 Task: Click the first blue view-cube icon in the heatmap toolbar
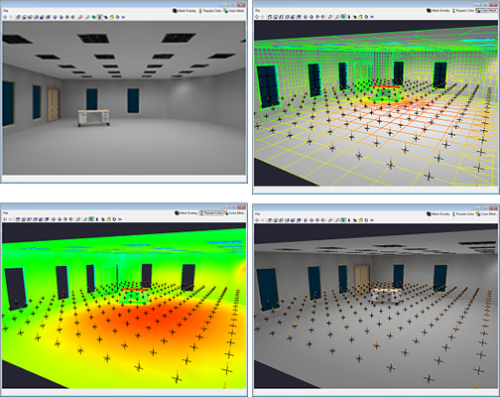point(19,219)
